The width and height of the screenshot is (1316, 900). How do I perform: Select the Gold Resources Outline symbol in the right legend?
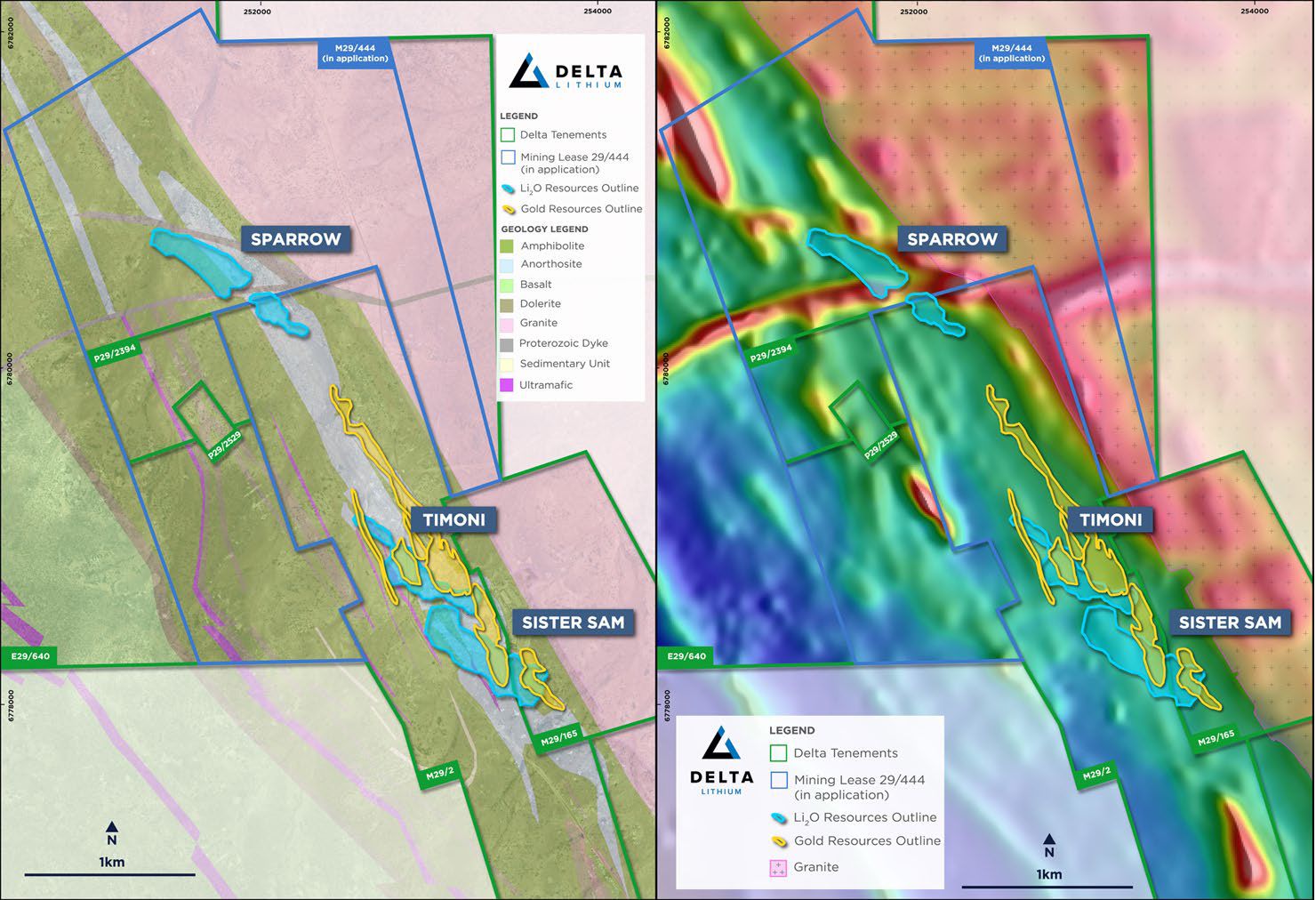tap(778, 841)
